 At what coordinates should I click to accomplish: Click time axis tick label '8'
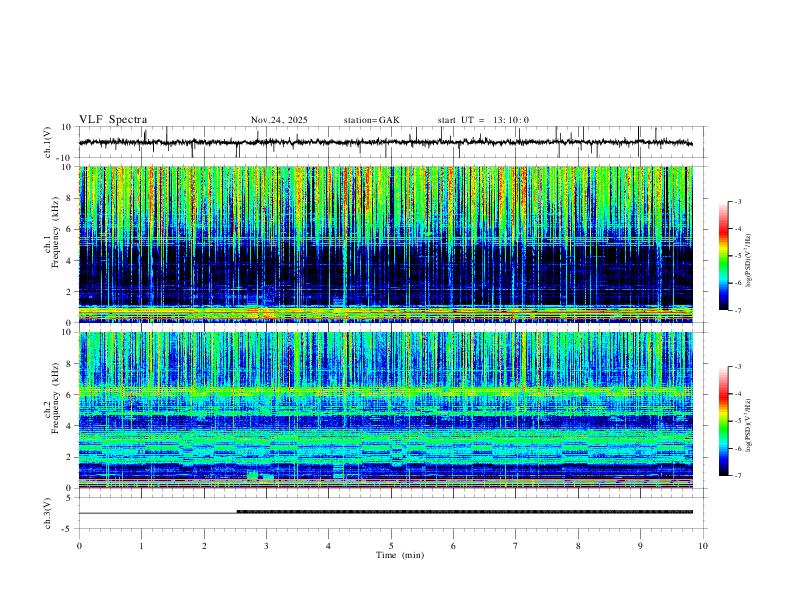tap(578, 546)
